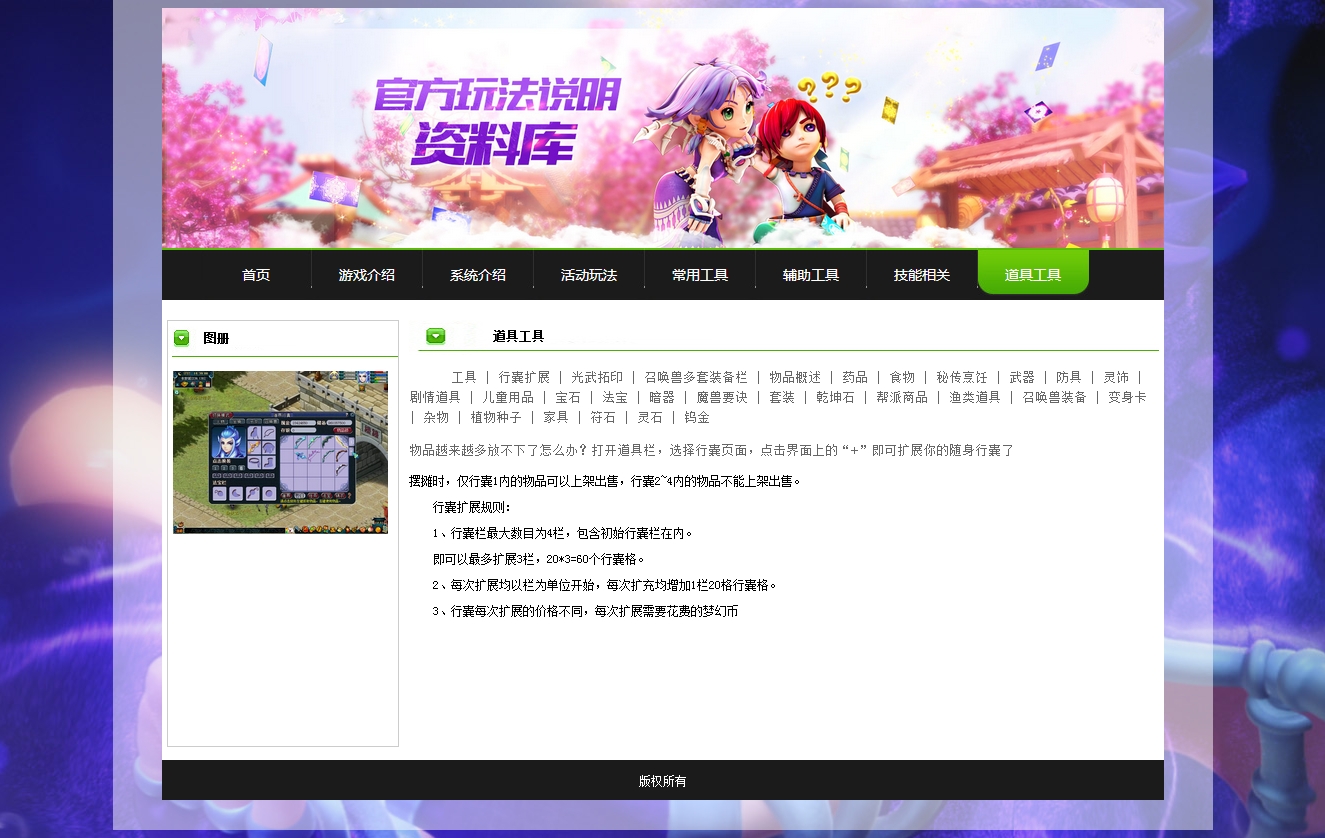This screenshot has height=838, width=1325.
Task: Click green arrow icon beside 图册
Action: [x=181, y=338]
